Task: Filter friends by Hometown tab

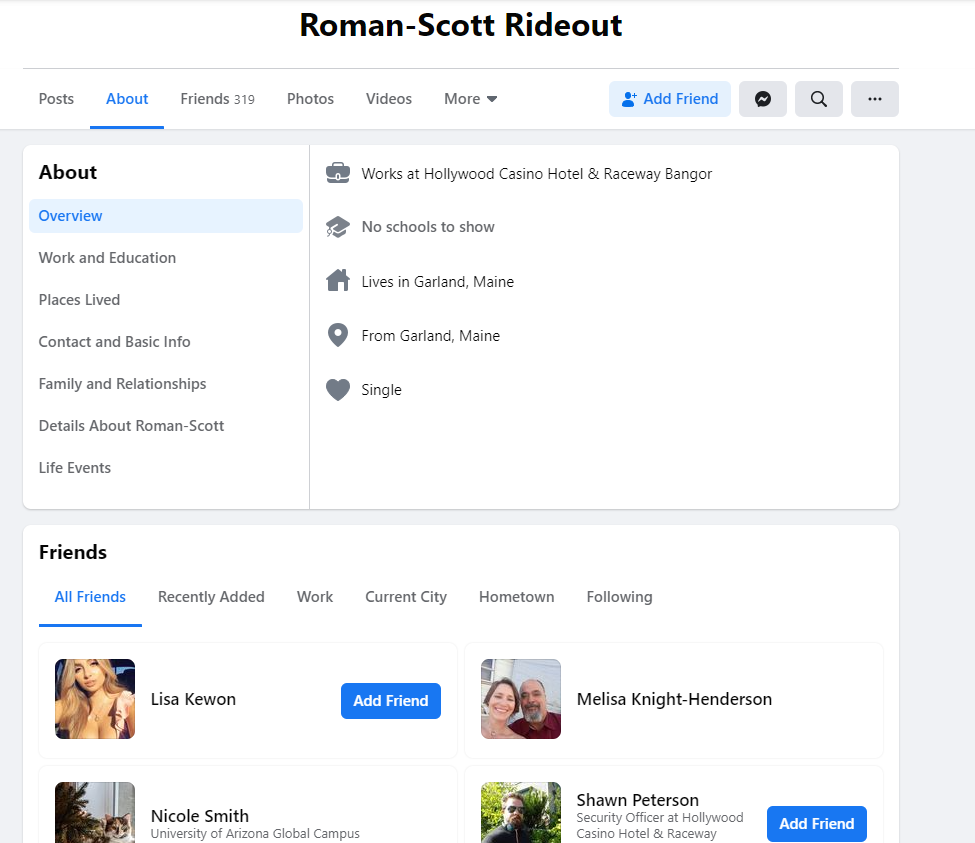Action: (x=516, y=597)
